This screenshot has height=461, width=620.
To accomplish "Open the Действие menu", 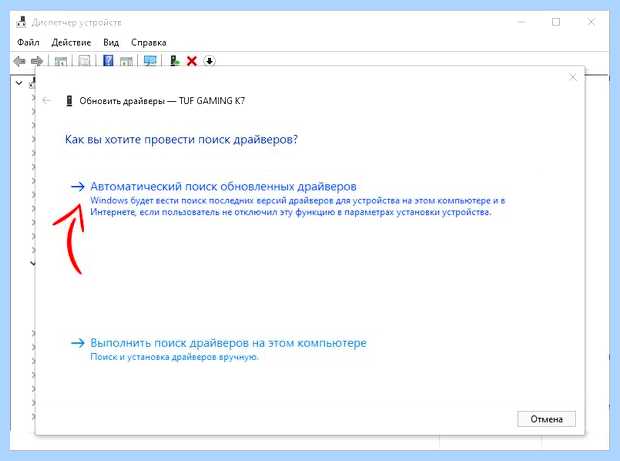I will (71, 42).
